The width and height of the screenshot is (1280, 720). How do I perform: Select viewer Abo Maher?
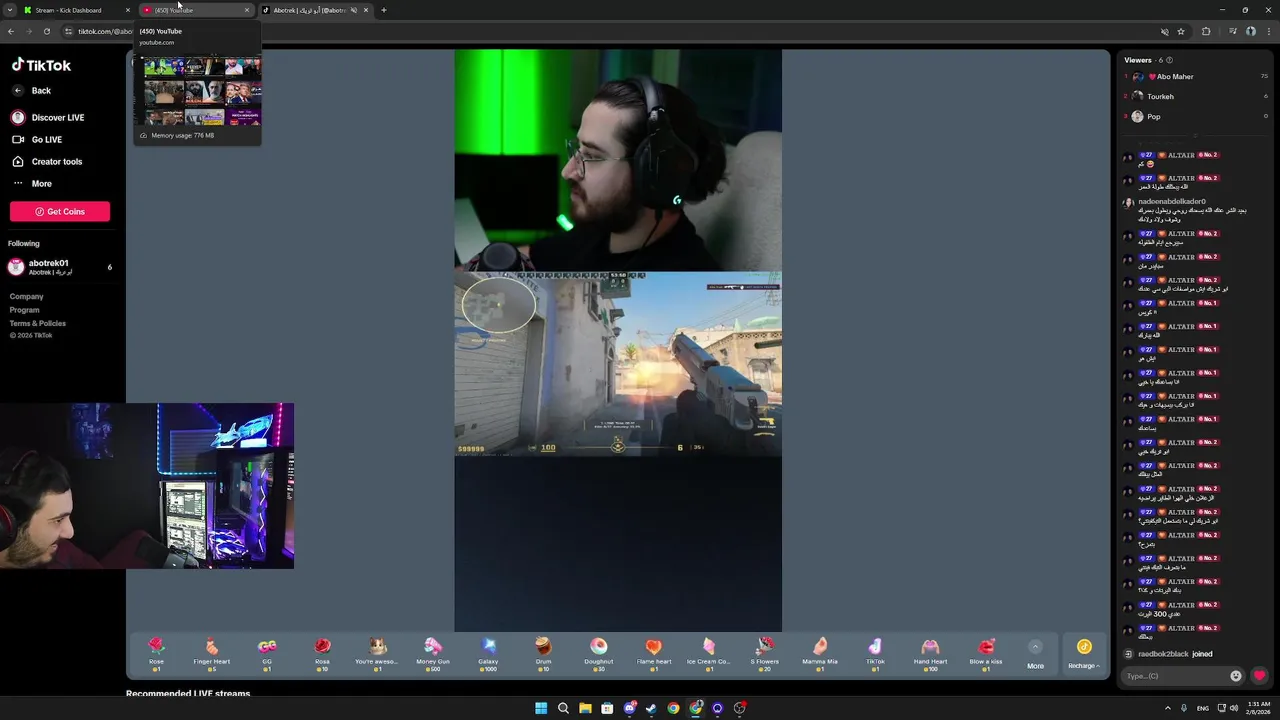[x=1196, y=77]
